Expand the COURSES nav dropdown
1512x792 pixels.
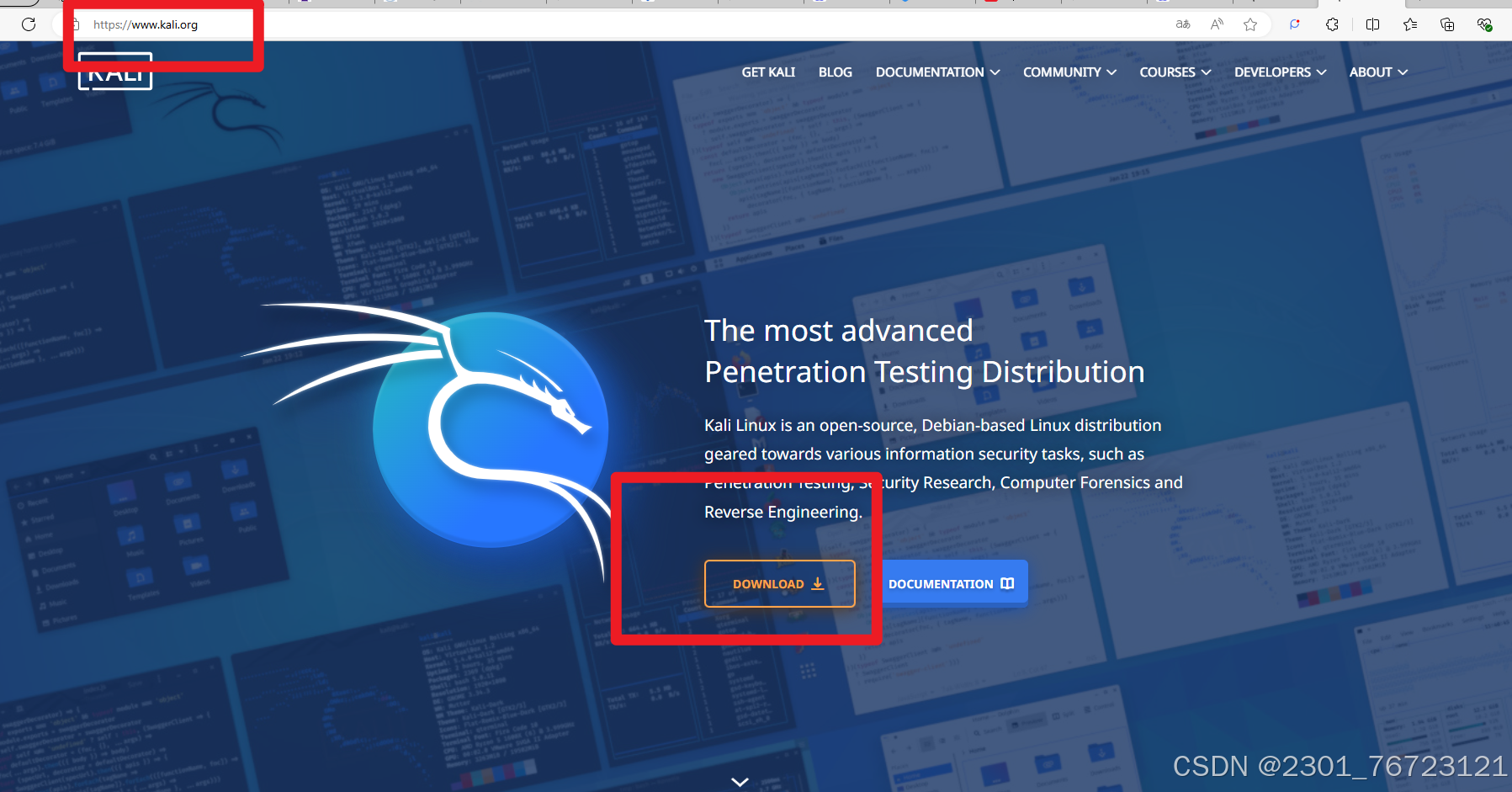1175,72
